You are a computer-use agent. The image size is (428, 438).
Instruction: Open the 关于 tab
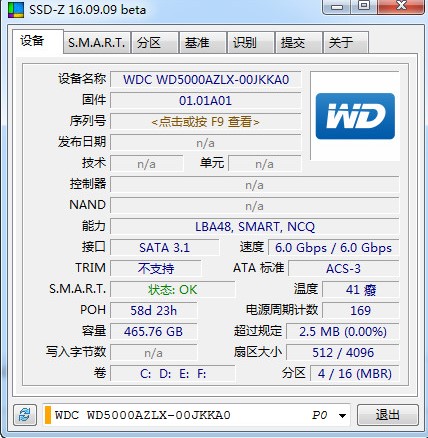click(x=346, y=42)
